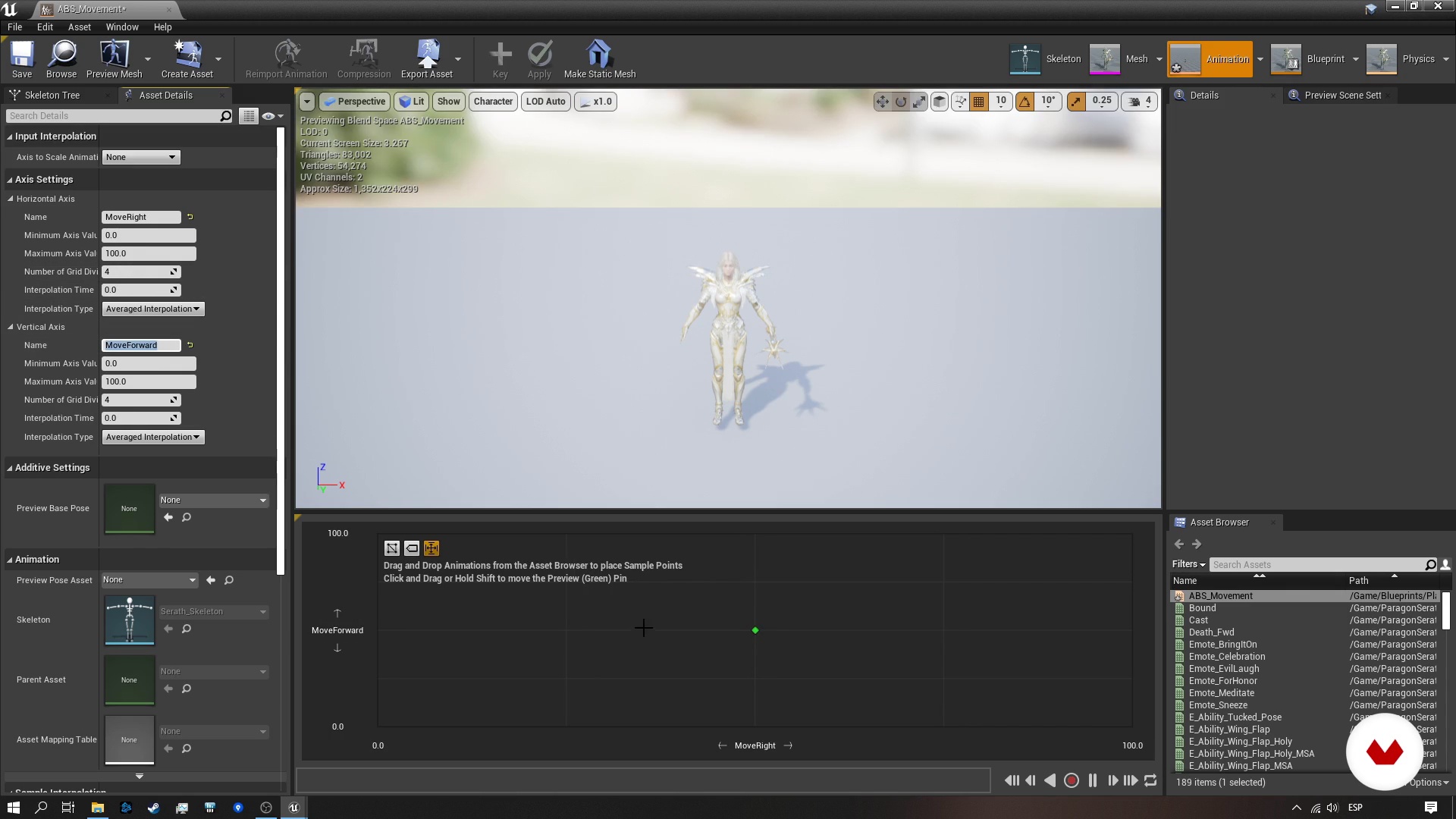Screen dimensions: 1456x819
Task: Adjust Vertical Interpolation Time spinner
Action: point(141,418)
